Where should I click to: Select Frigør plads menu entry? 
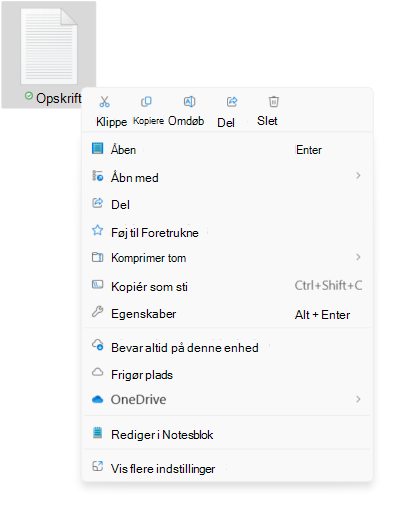pyautogui.click(x=227, y=374)
